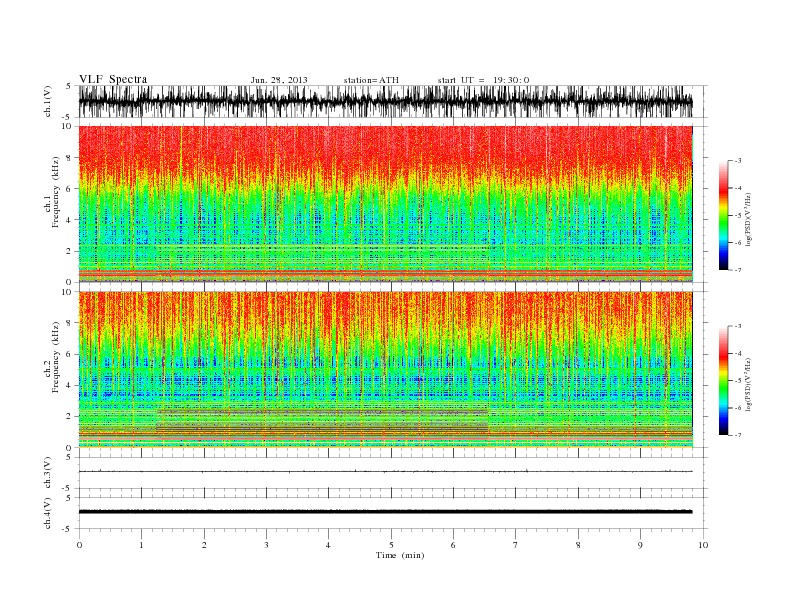Click the "6" kHz tick on ch.1 spectrogram
The image size is (792, 612).
(x=70, y=189)
